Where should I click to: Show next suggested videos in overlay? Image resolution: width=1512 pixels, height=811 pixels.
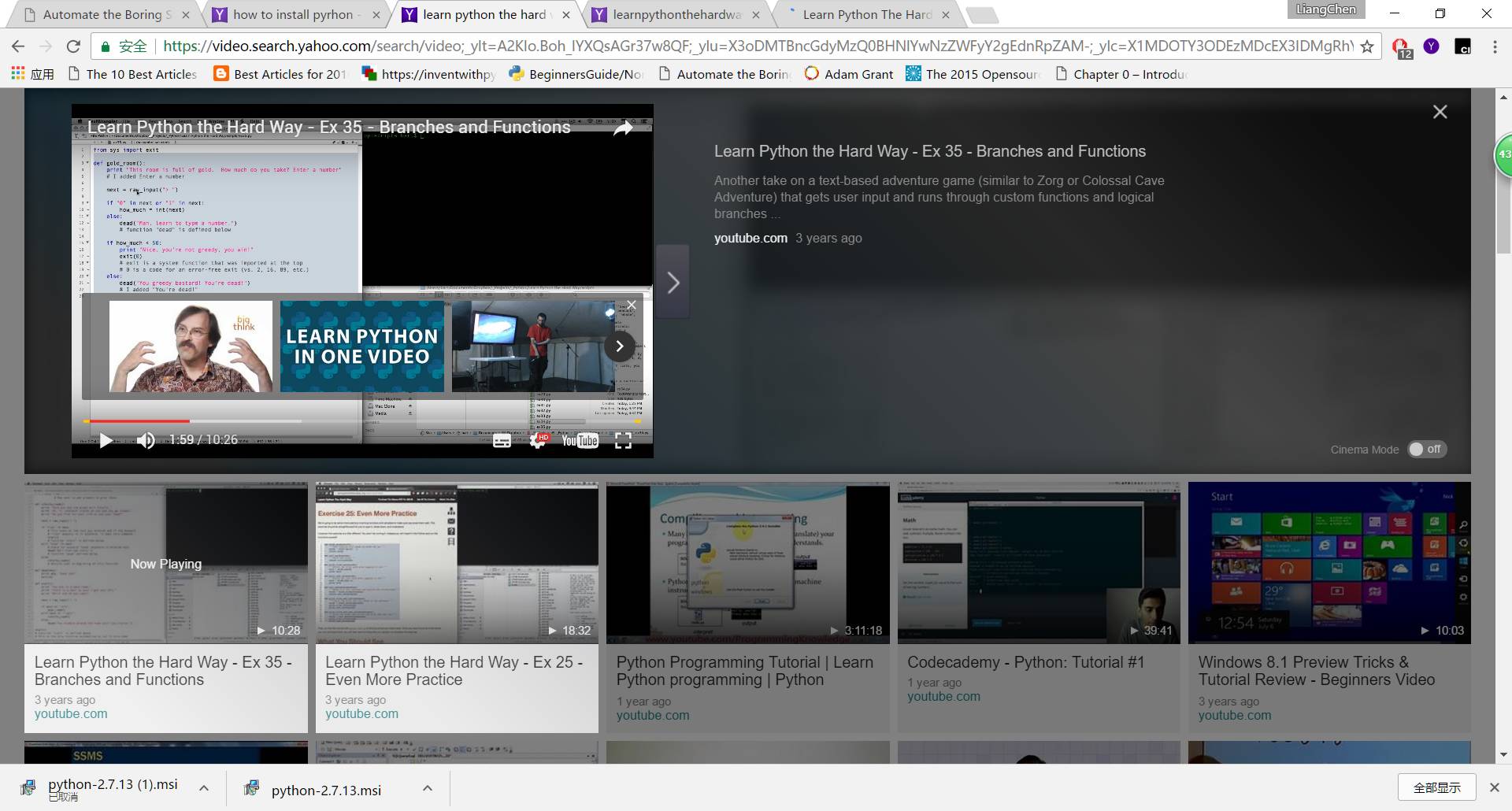(x=620, y=346)
